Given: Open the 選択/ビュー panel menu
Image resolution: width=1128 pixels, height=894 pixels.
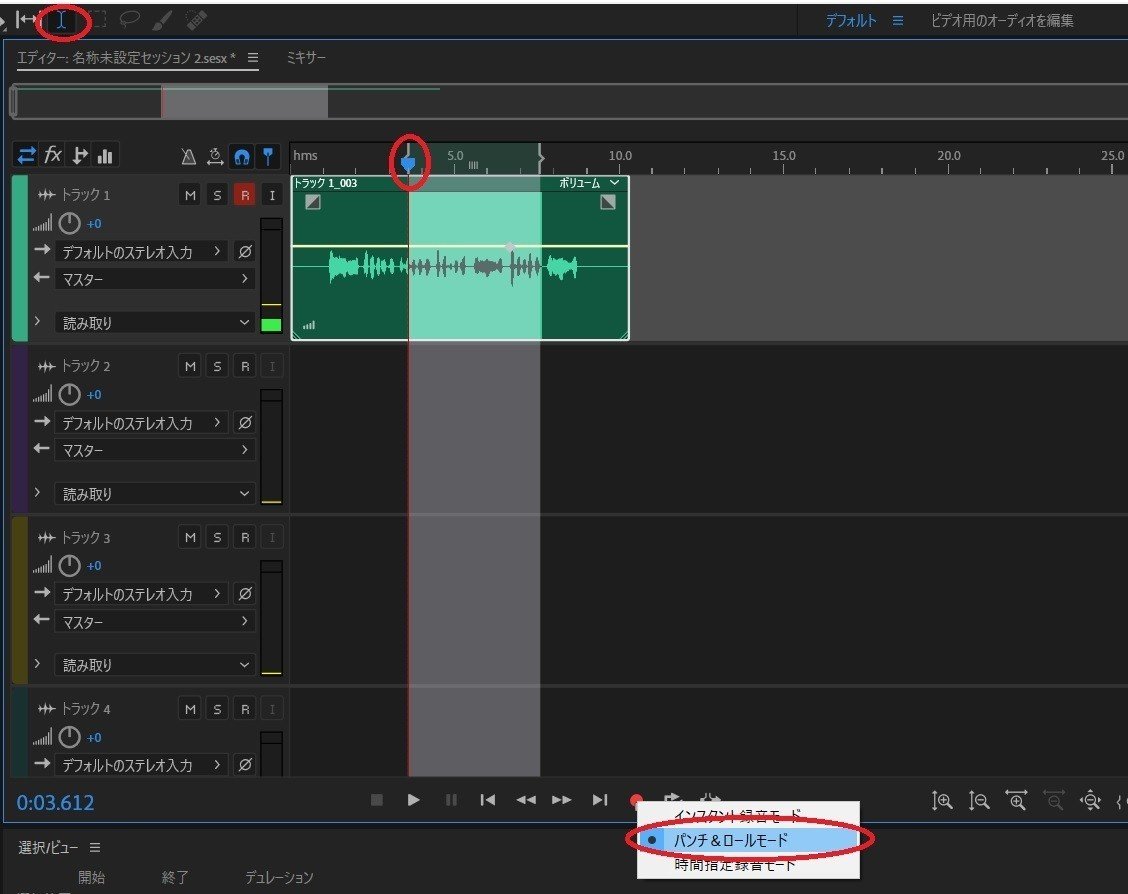Looking at the screenshot, I should pos(95,848).
